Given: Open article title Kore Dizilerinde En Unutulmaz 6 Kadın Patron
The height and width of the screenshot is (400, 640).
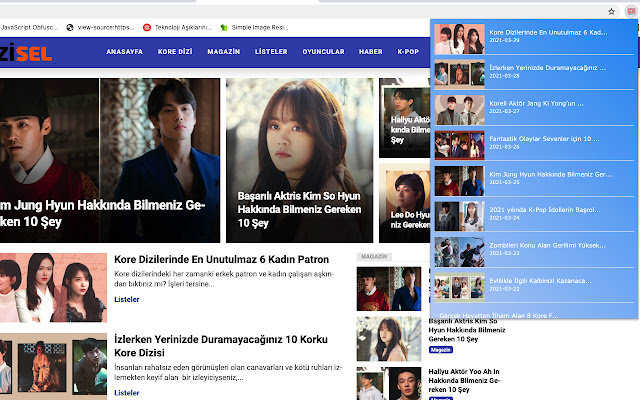Looking at the screenshot, I should pos(222,260).
